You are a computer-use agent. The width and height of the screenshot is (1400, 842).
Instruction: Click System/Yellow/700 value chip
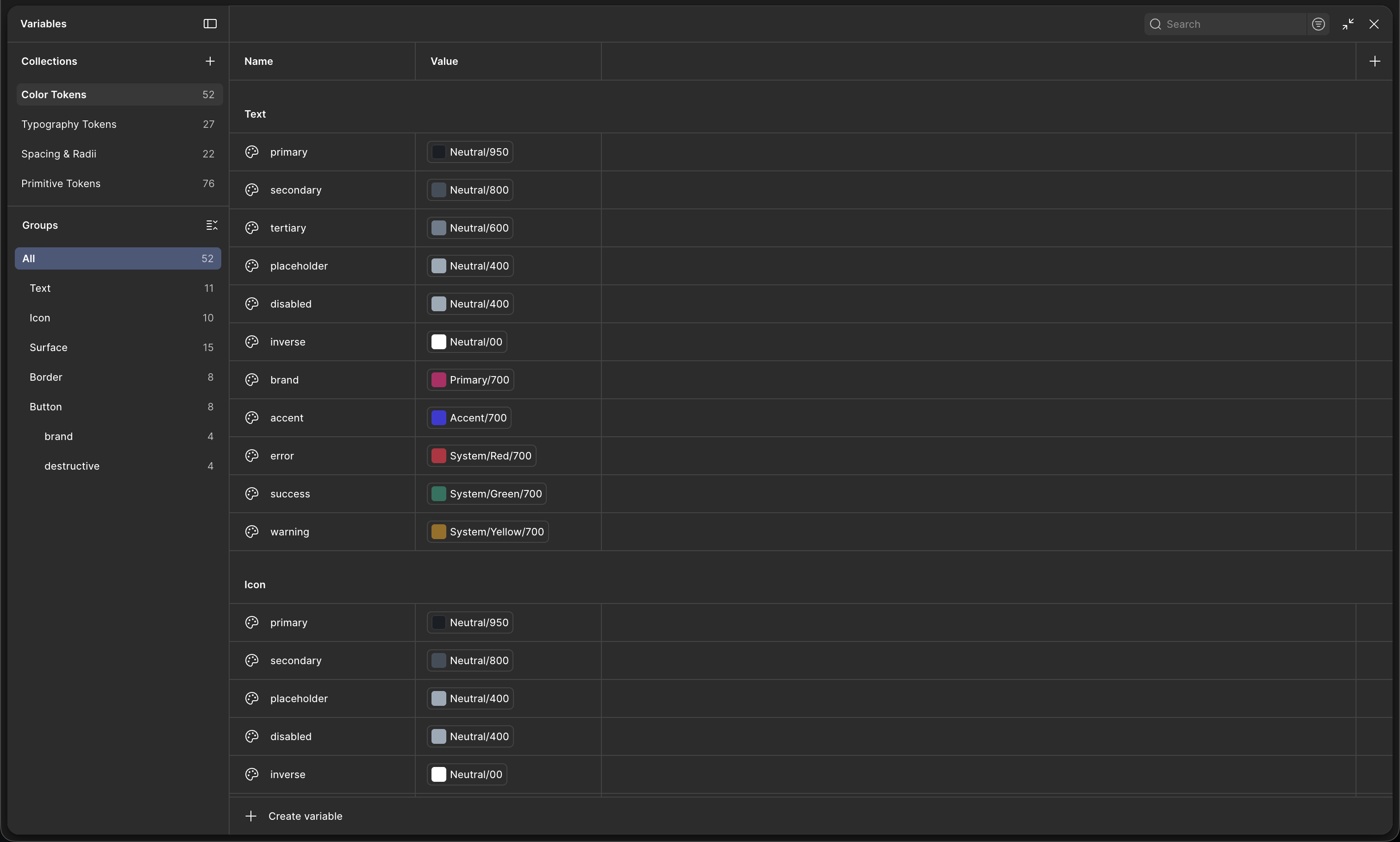coord(487,532)
